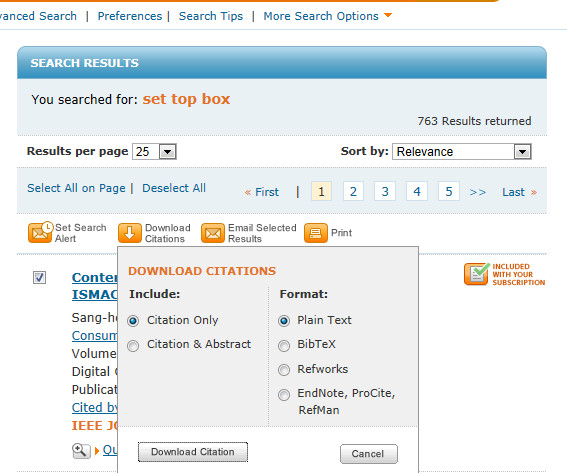Uncheck the first search result checkbox

39,278
